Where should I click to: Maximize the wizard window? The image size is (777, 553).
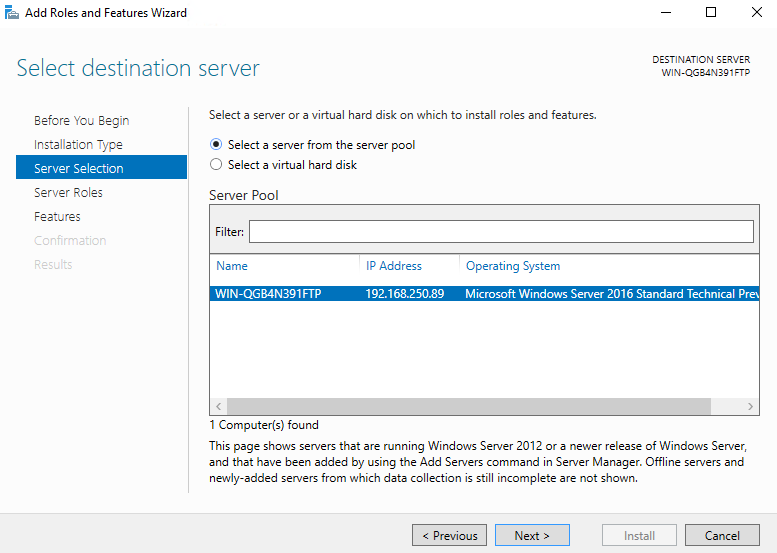pyautogui.click(x=711, y=12)
